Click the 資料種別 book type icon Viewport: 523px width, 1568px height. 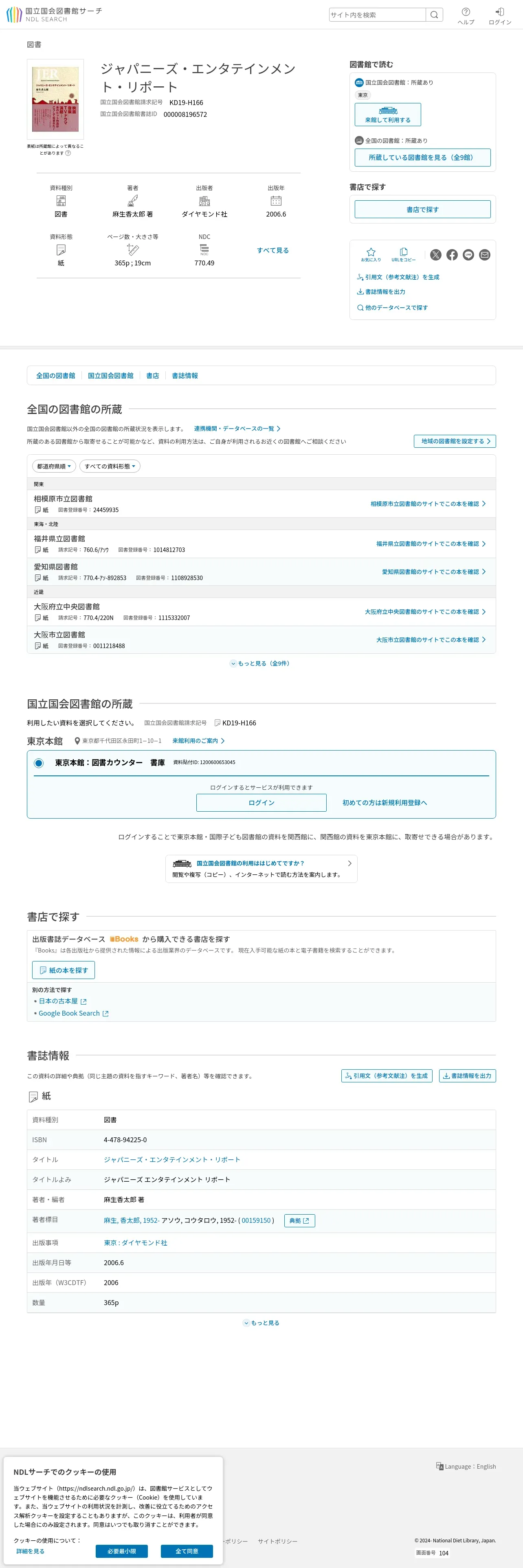point(61,201)
